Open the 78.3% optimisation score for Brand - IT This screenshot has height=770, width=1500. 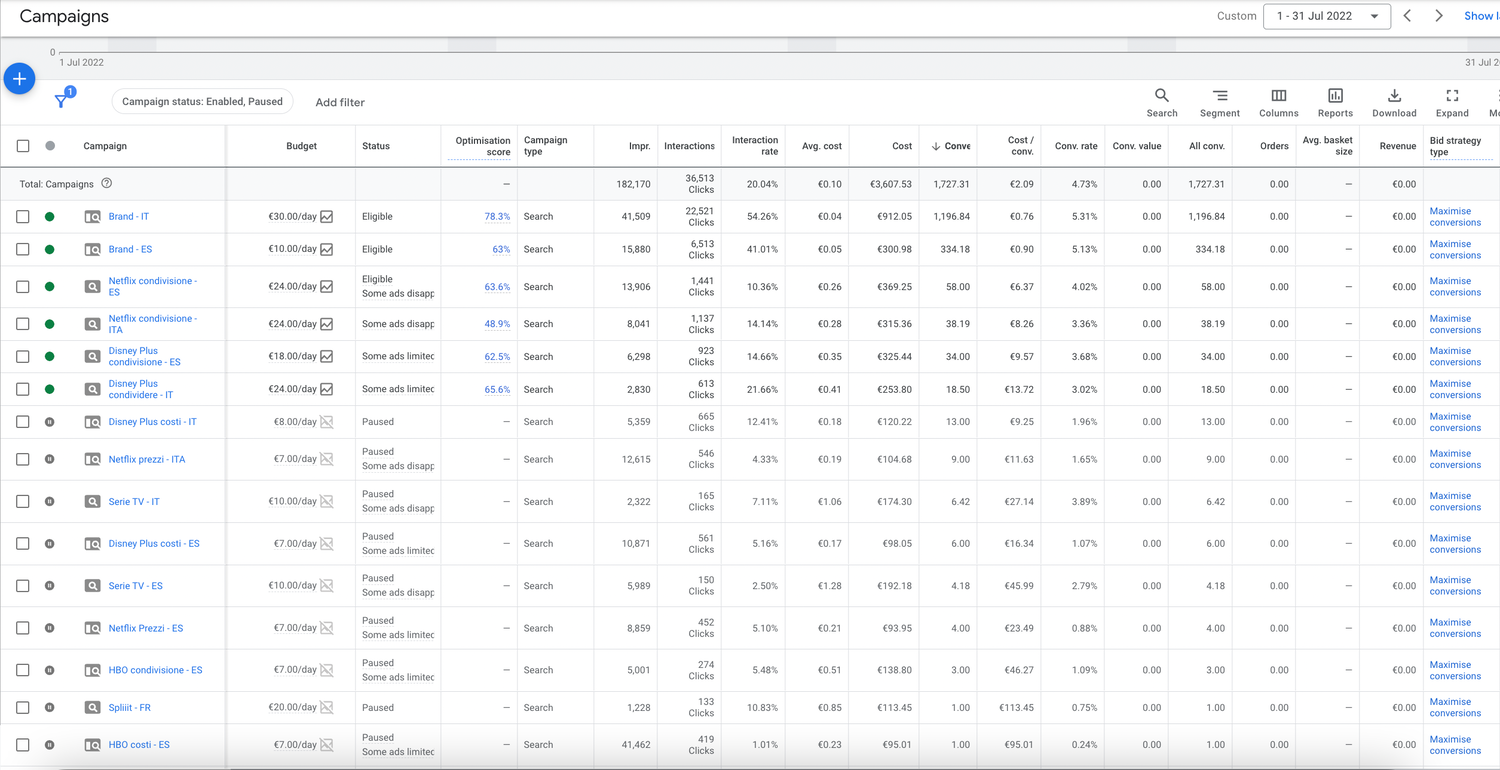pyautogui.click(x=497, y=217)
